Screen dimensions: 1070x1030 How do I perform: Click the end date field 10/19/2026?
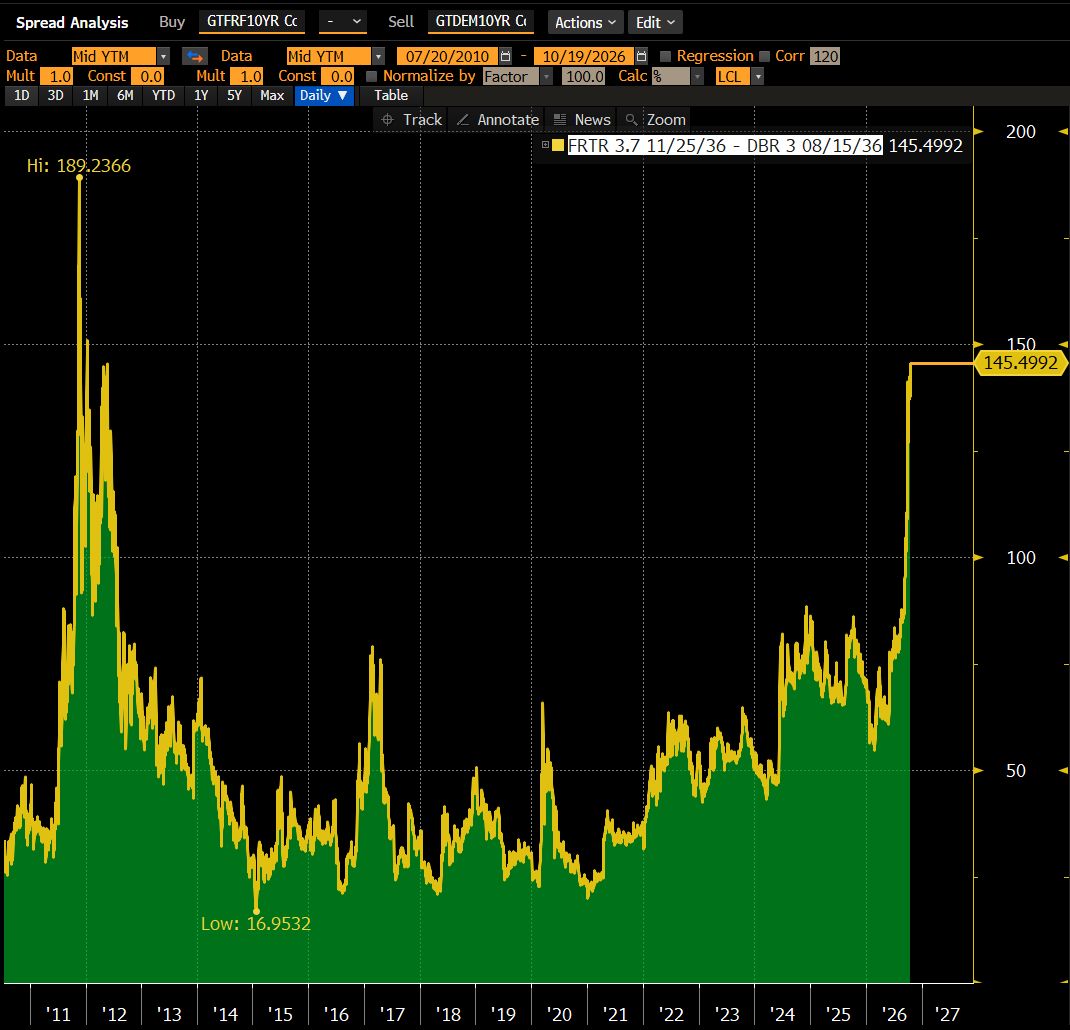pyautogui.click(x=583, y=56)
